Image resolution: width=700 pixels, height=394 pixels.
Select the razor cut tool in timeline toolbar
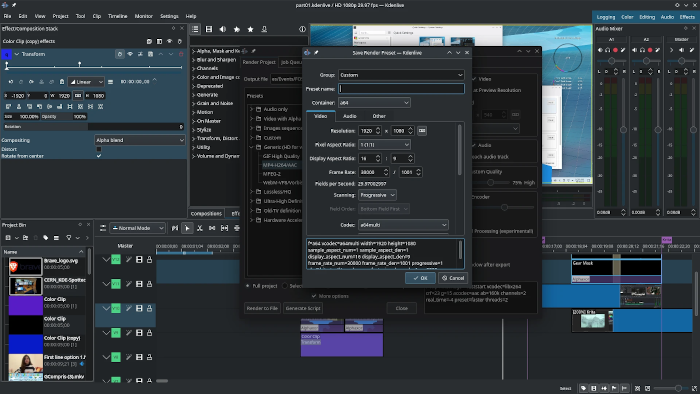pos(200,228)
